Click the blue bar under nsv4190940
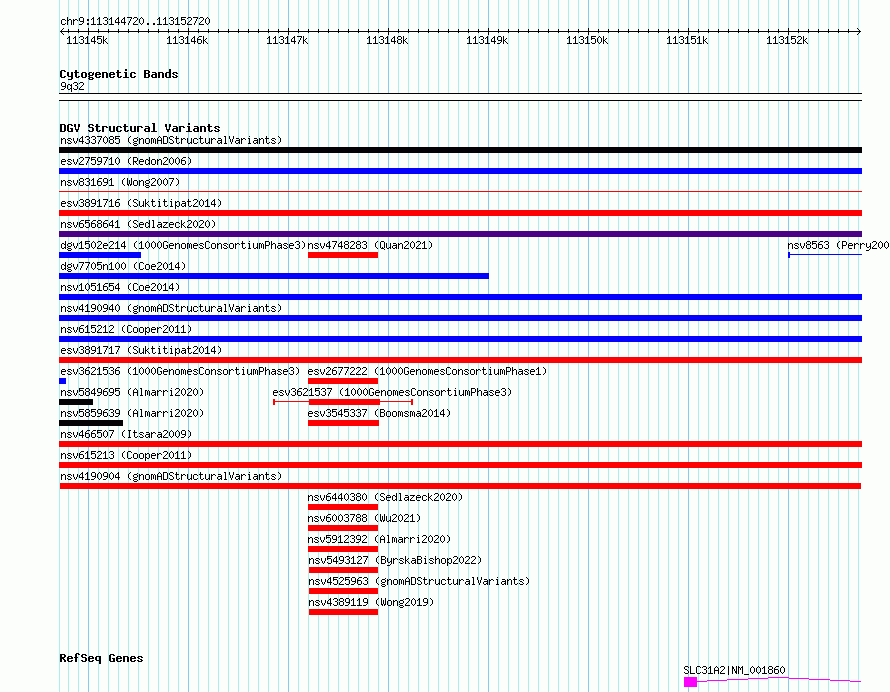 click(x=460, y=318)
